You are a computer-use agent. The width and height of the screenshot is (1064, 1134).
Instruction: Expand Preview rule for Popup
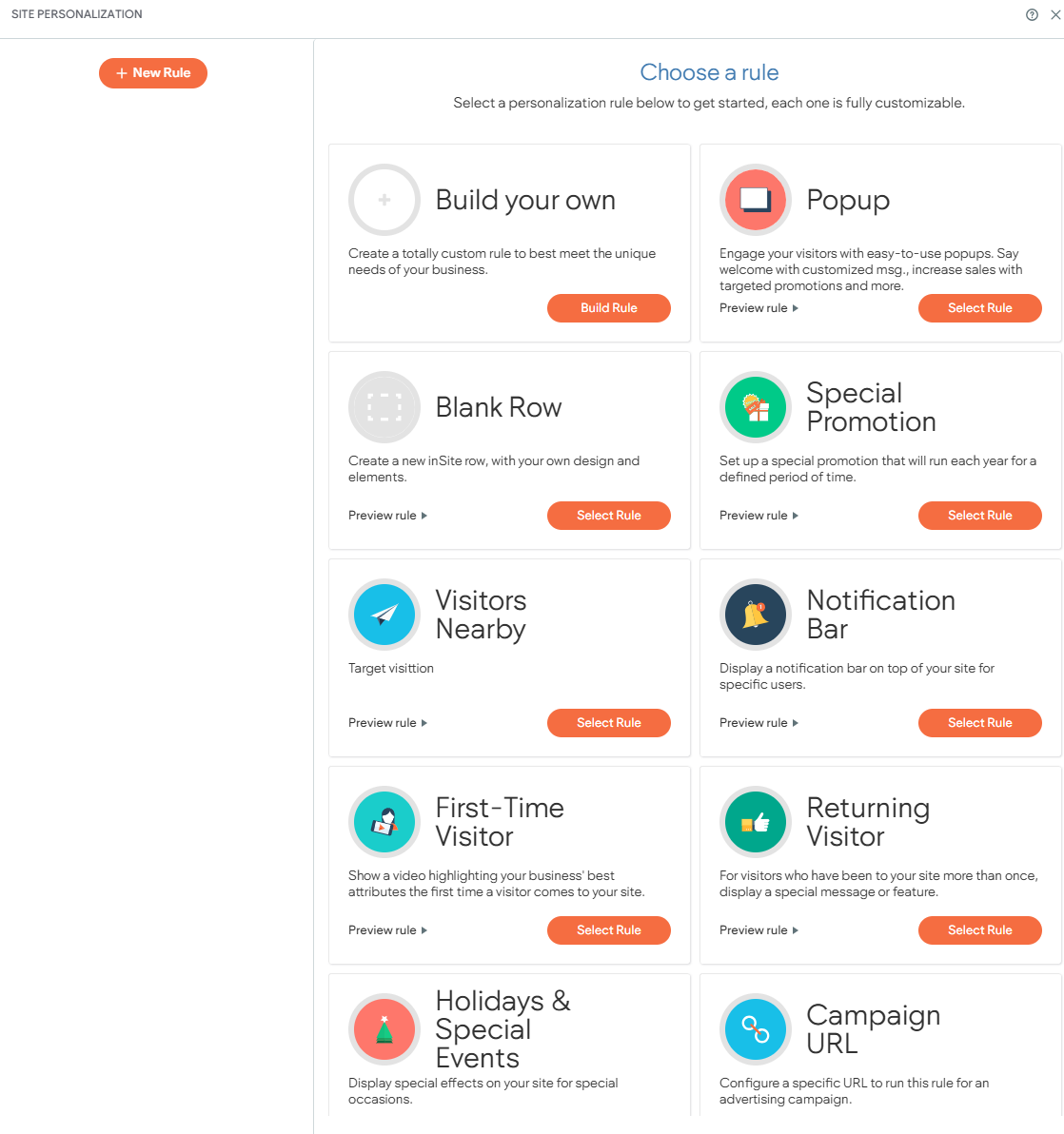[759, 308]
